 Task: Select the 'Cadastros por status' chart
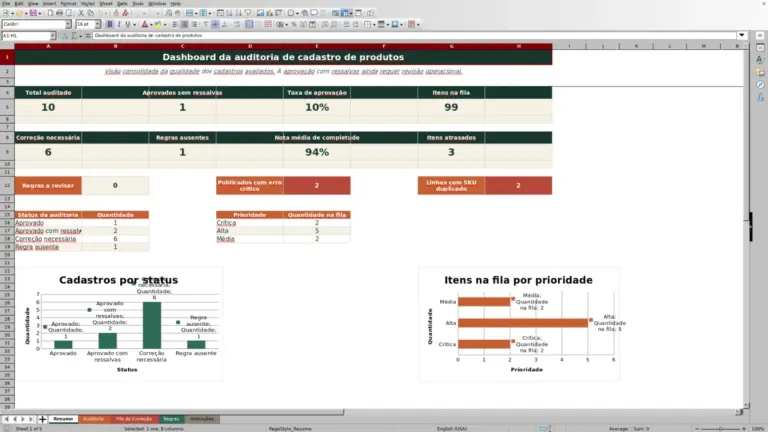119,324
